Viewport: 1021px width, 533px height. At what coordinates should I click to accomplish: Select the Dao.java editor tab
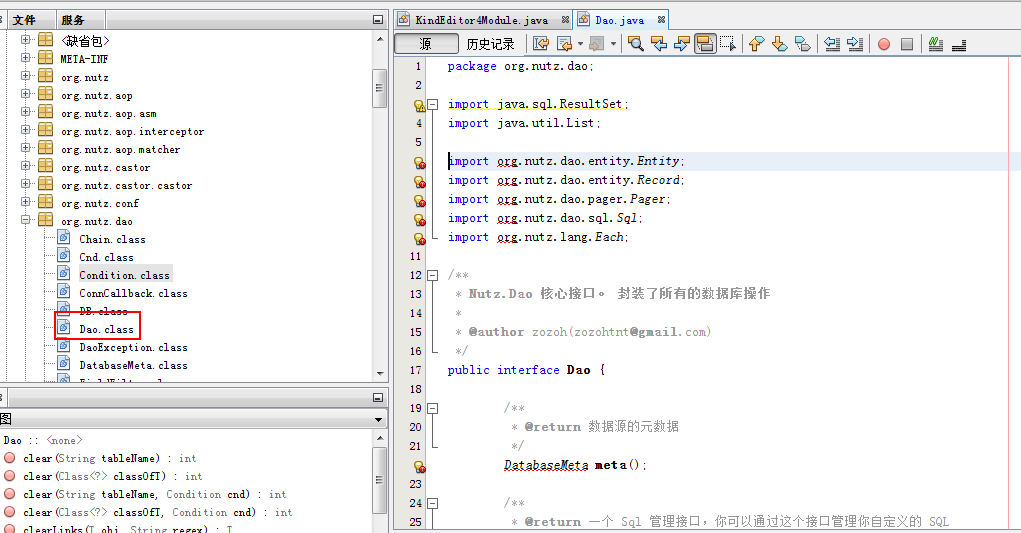(620, 20)
